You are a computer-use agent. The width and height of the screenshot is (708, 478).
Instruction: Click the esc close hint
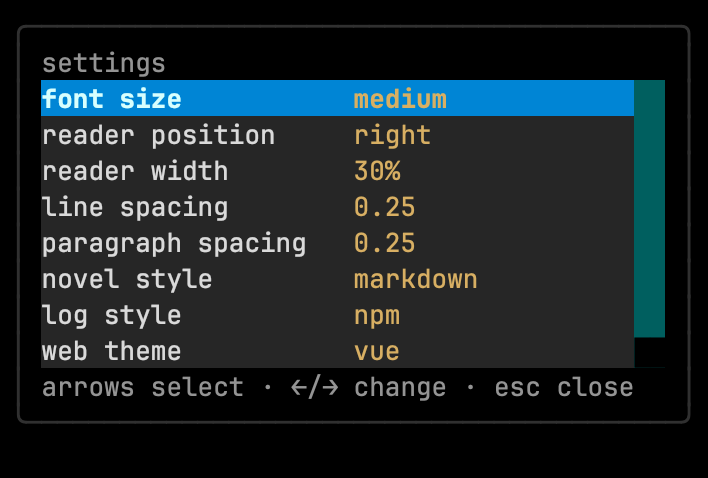[564, 388]
